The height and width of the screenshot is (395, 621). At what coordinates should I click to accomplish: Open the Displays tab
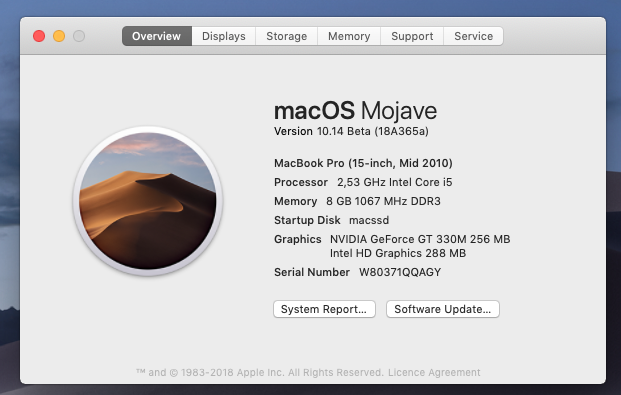point(224,36)
